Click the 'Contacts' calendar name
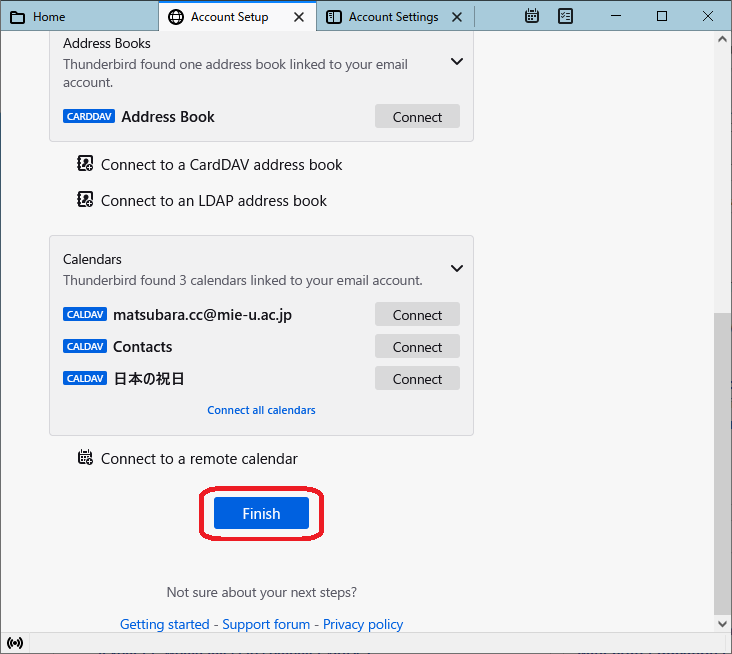 pyautogui.click(x=143, y=347)
